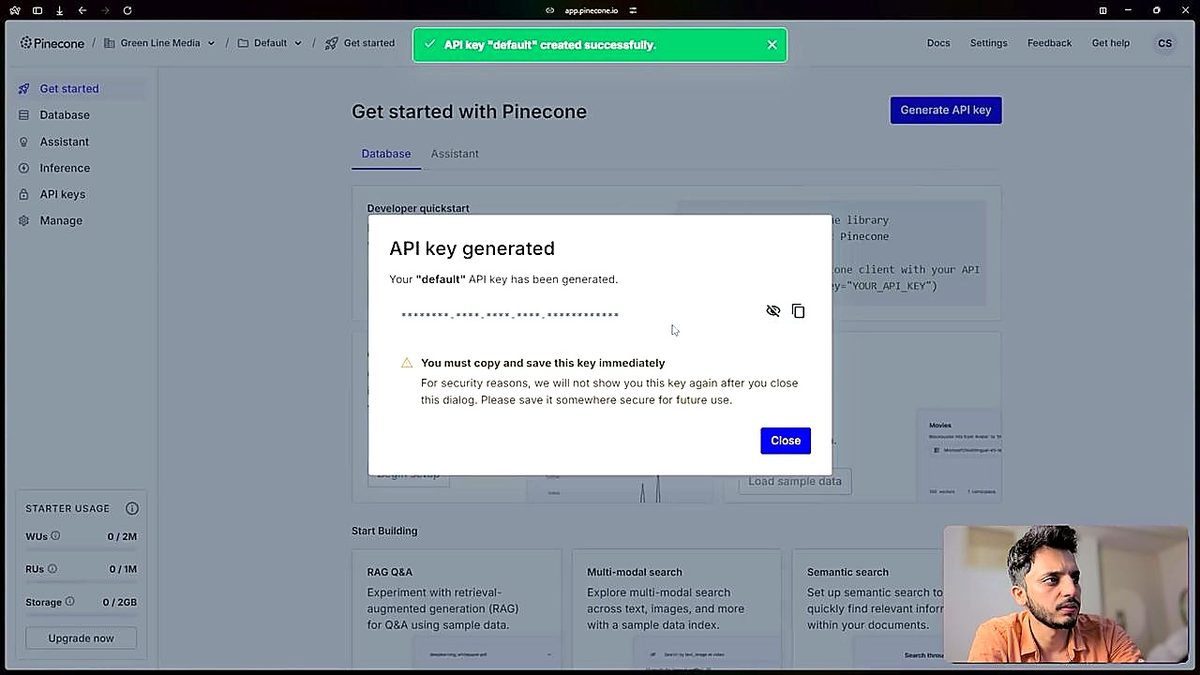Click the Pinecone logo in header

coord(52,43)
